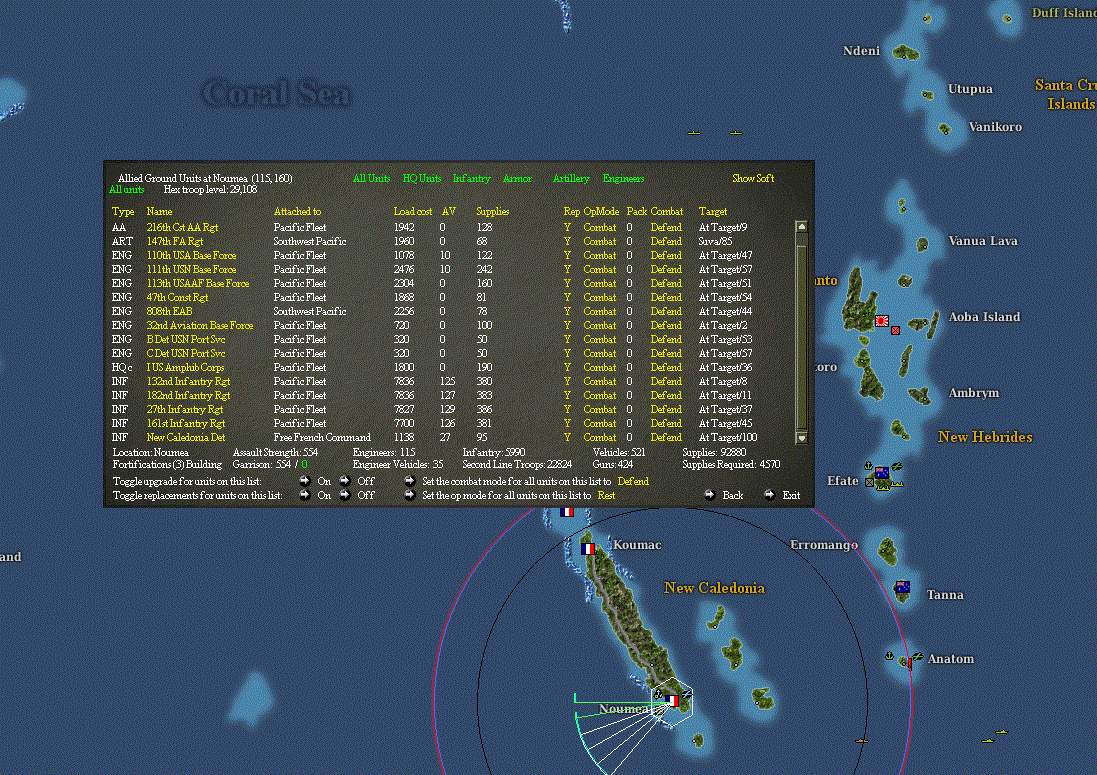Viewport: 1097px width, 775px height.
Task: Click the airfield icon right of Efate flag
Action: [x=896, y=467]
